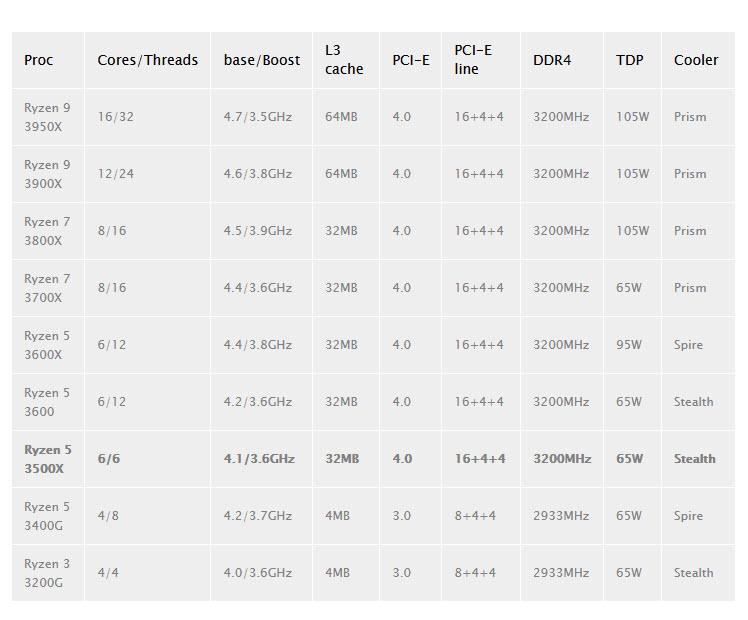Click the bold Ryzen 5 3500X entry
748x620 pixels.
pos(48,459)
